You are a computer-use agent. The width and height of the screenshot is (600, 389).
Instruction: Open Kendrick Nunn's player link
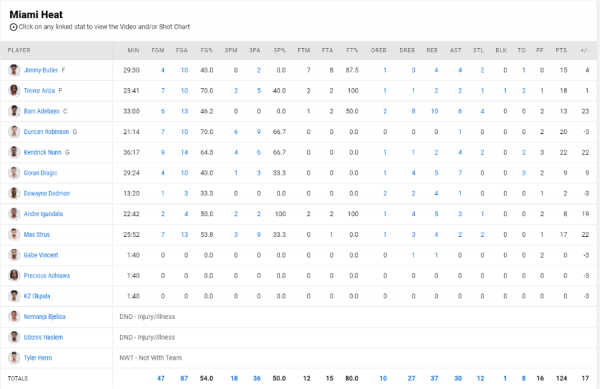tap(42, 152)
